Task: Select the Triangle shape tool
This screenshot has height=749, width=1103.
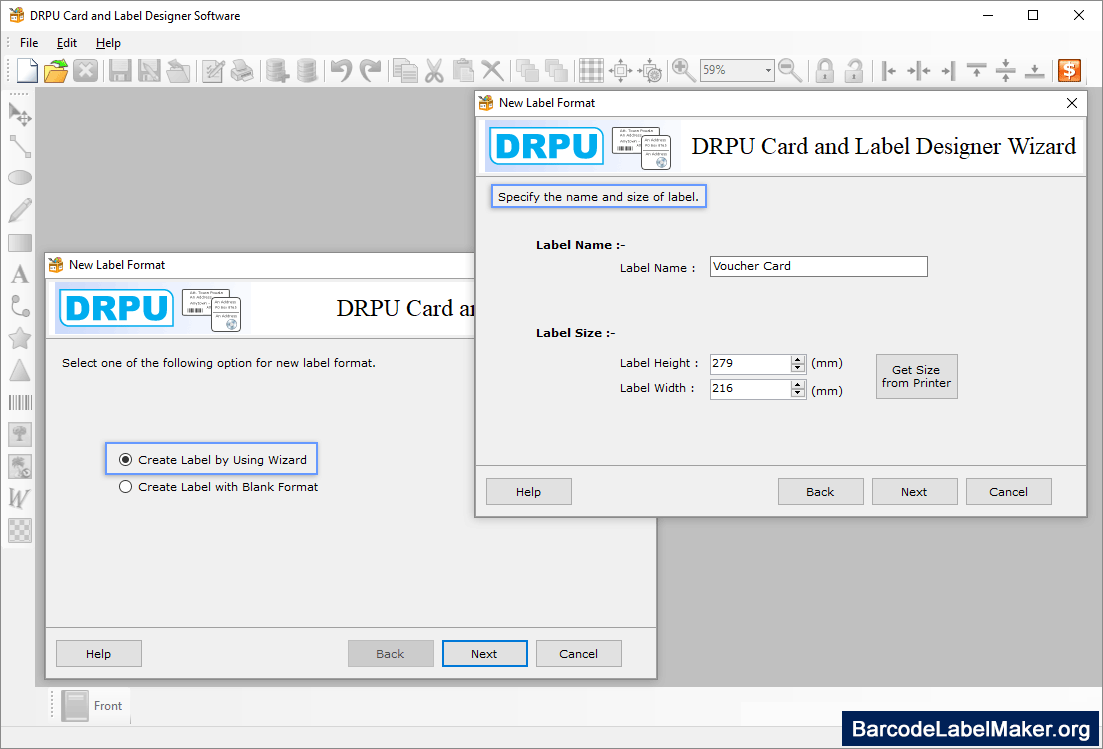Action: tap(20, 370)
